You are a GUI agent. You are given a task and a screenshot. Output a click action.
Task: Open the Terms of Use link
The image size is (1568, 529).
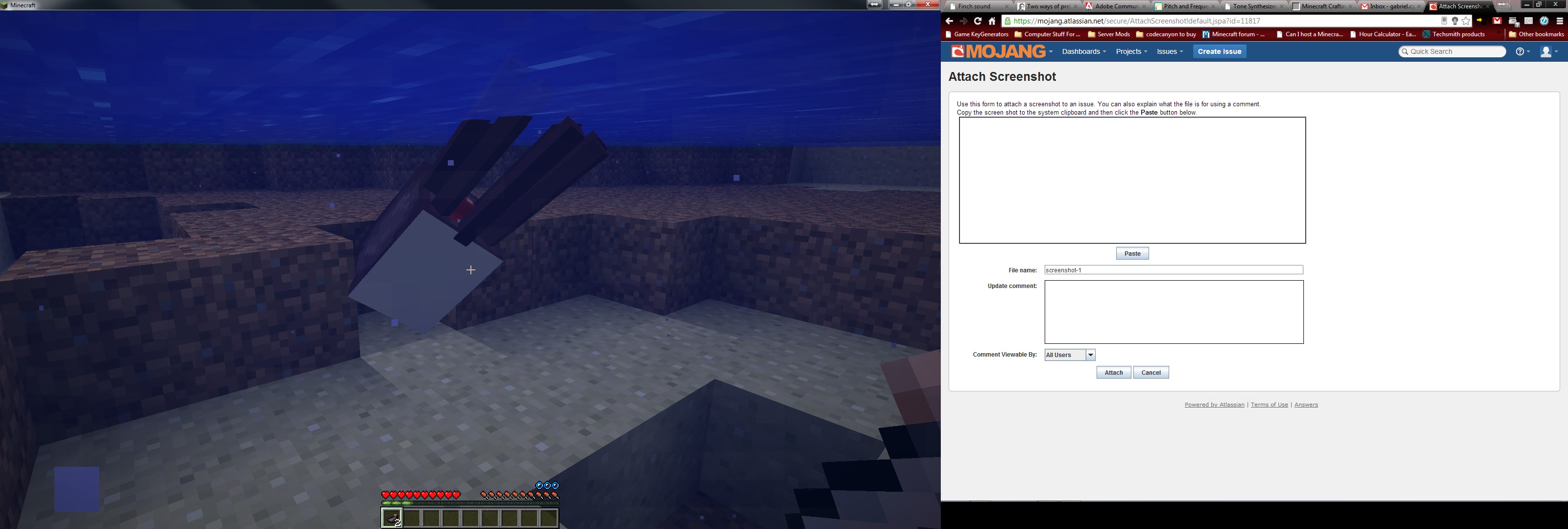click(x=1269, y=405)
